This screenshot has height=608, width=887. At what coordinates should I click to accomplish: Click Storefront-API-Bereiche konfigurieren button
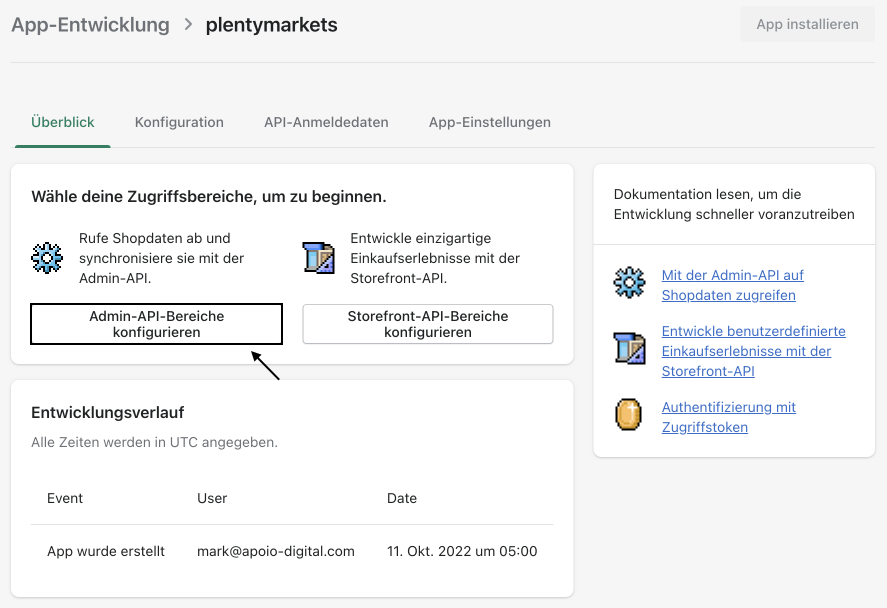pos(428,324)
